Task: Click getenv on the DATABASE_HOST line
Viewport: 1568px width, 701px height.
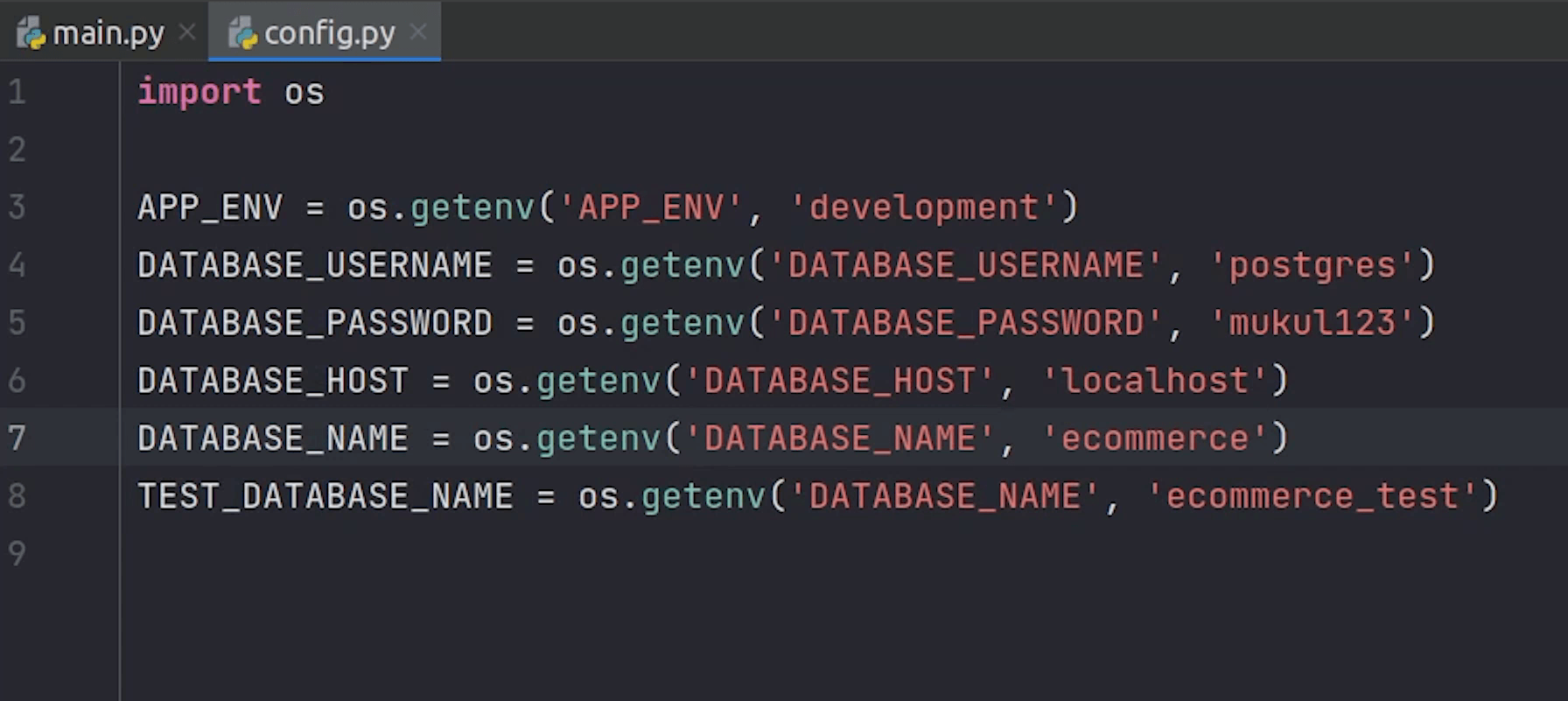Action: point(598,381)
